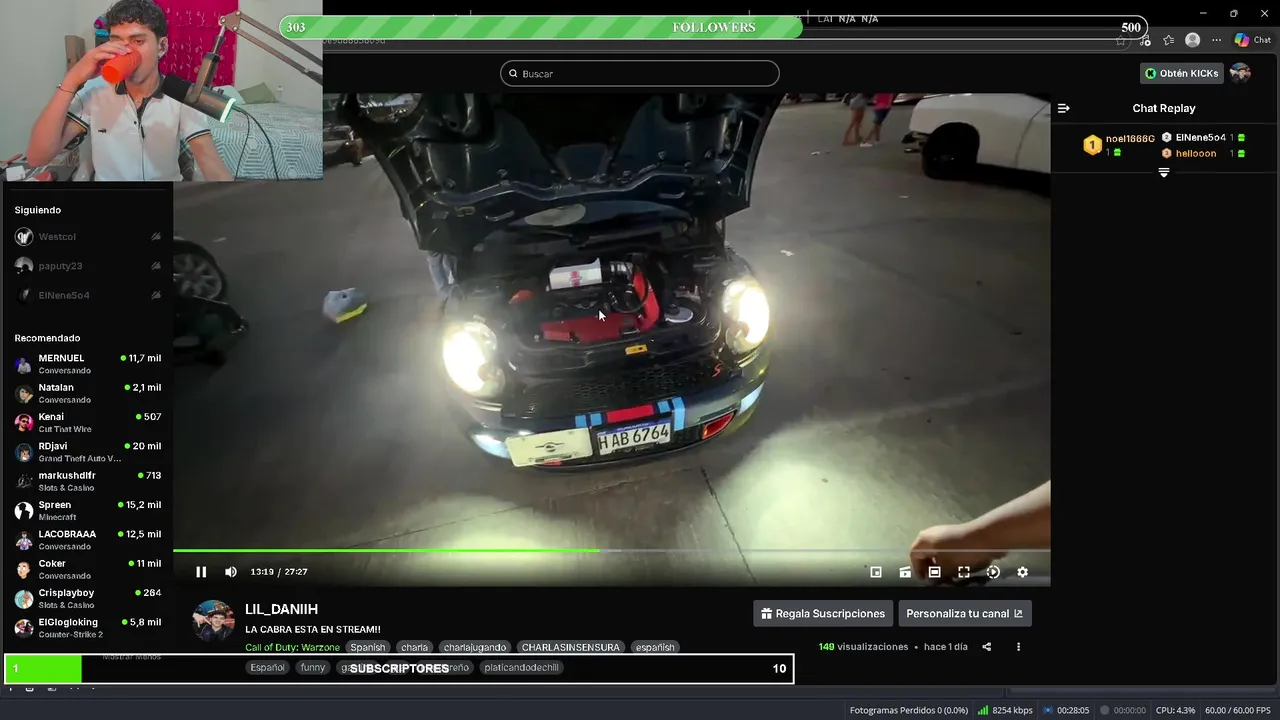
Task: Collapse the Chat Replay panel
Action: pyautogui.click(x=1063, y=108)
